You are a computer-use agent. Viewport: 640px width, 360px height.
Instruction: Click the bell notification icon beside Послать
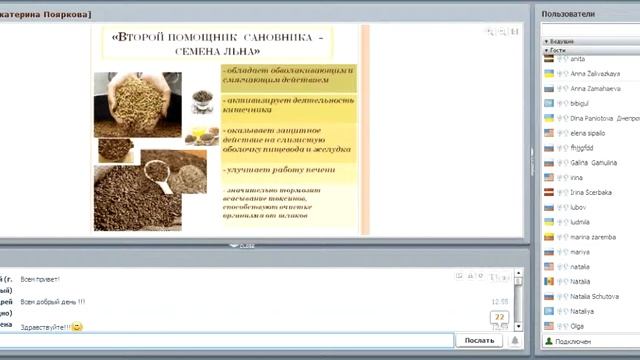515,340
